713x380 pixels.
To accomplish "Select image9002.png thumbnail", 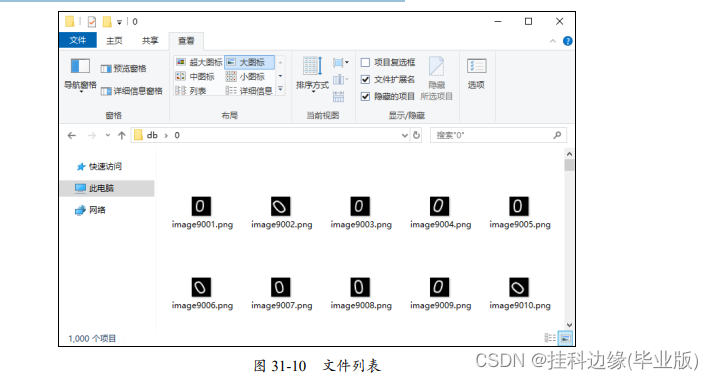I will [x=280, y=206].
